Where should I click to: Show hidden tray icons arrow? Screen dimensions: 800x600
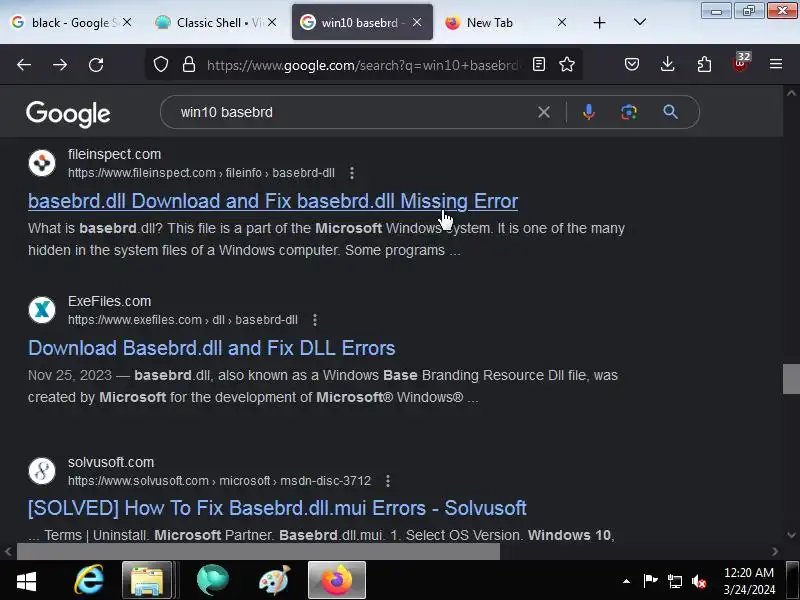(626, 581)
